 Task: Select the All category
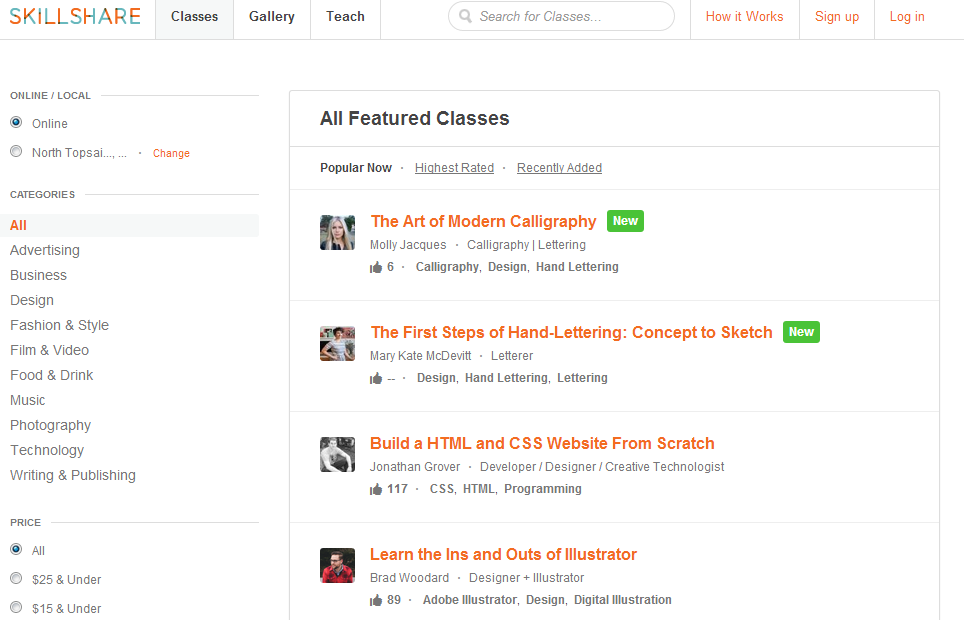pyautogui.click(x=129, y=225)
